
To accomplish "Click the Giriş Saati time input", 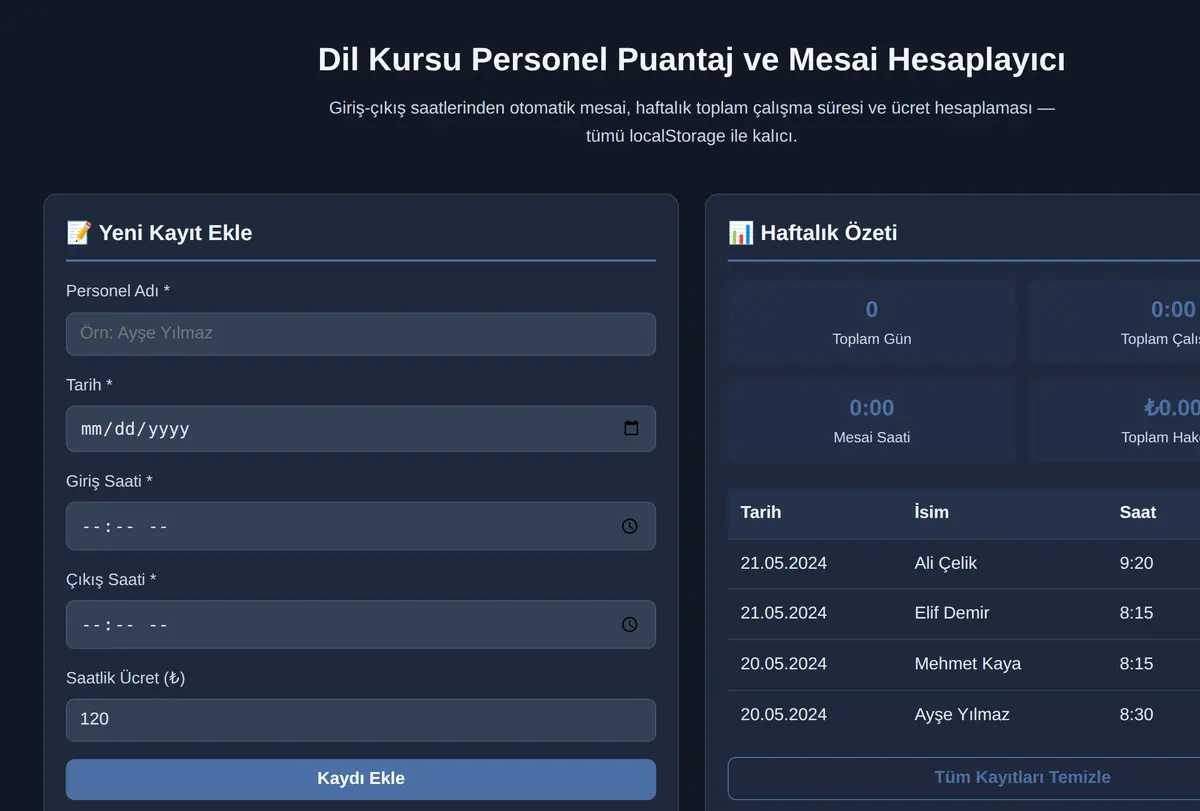I will (361, 526).
